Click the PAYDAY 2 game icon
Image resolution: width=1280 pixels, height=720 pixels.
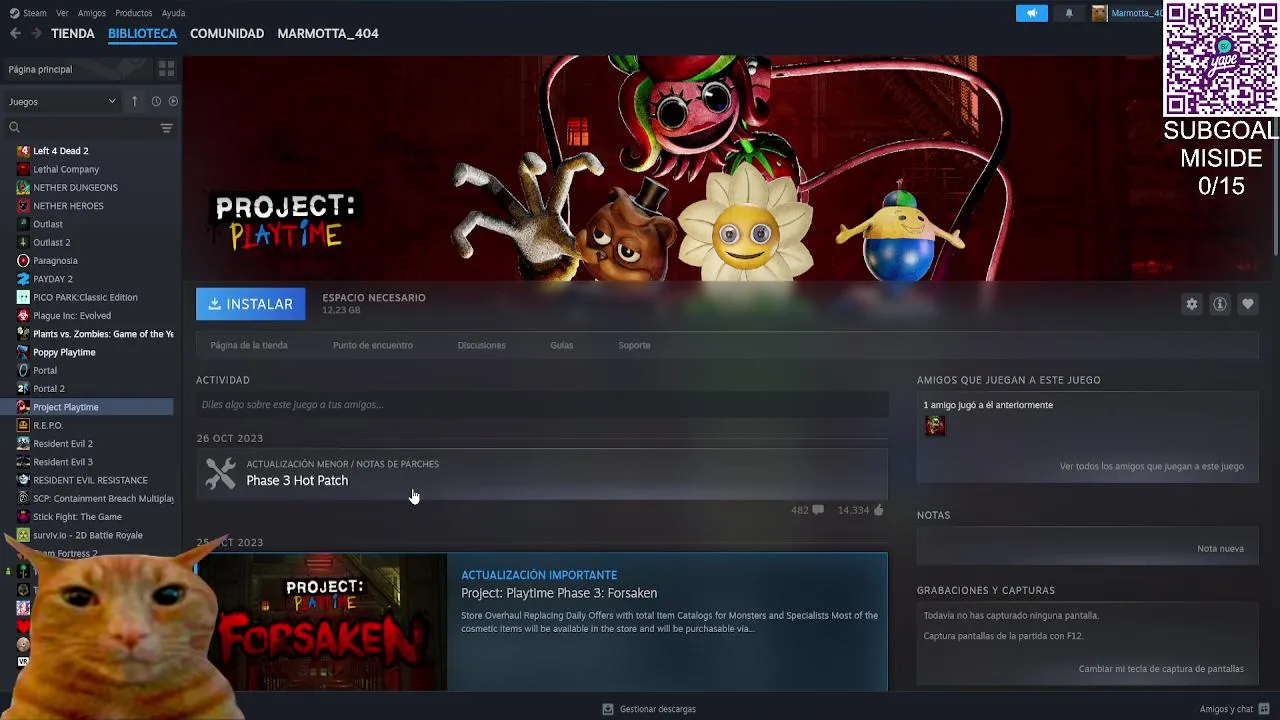point(23,279)
